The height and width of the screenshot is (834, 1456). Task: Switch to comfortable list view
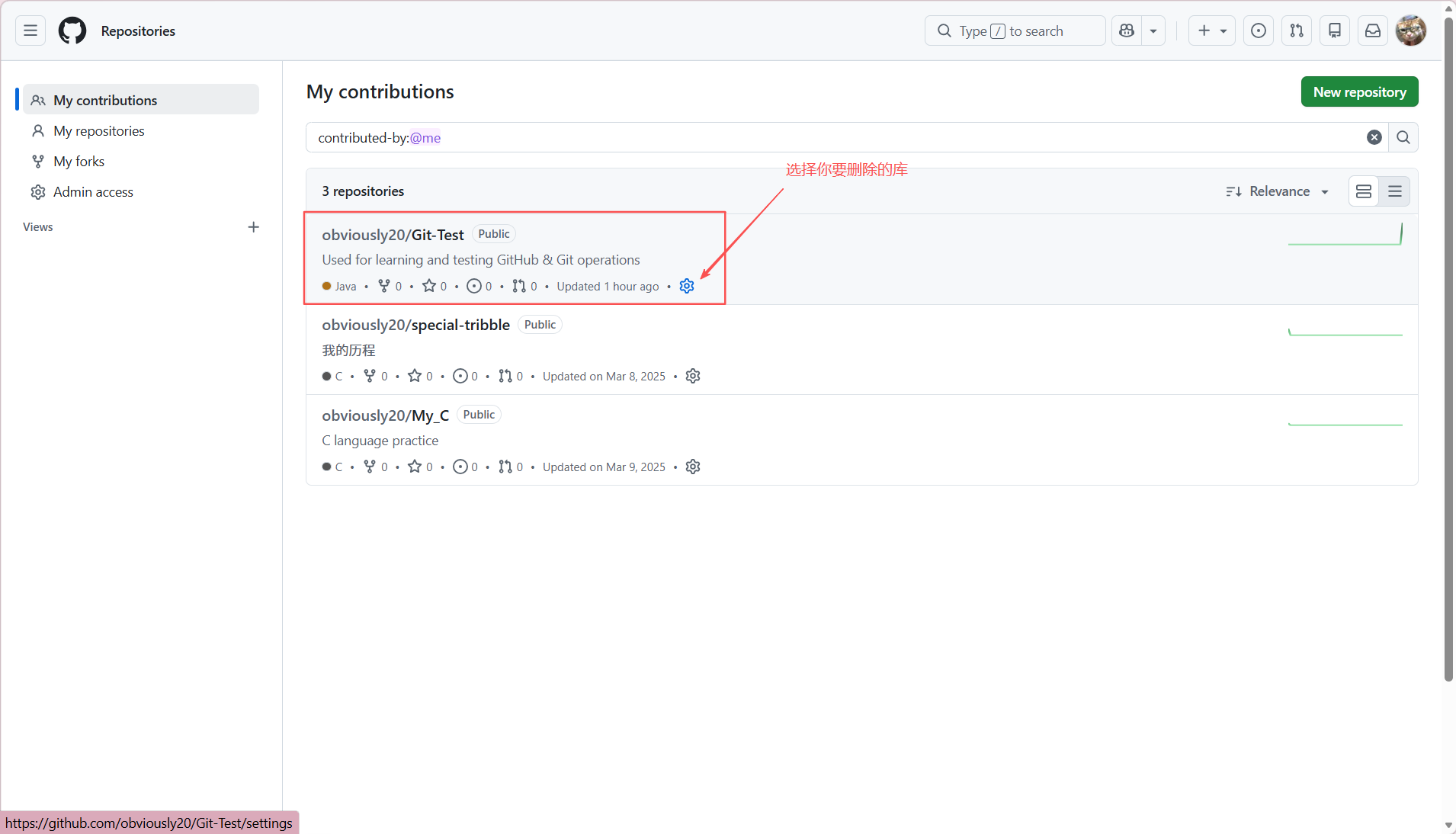pos(1364,191)
